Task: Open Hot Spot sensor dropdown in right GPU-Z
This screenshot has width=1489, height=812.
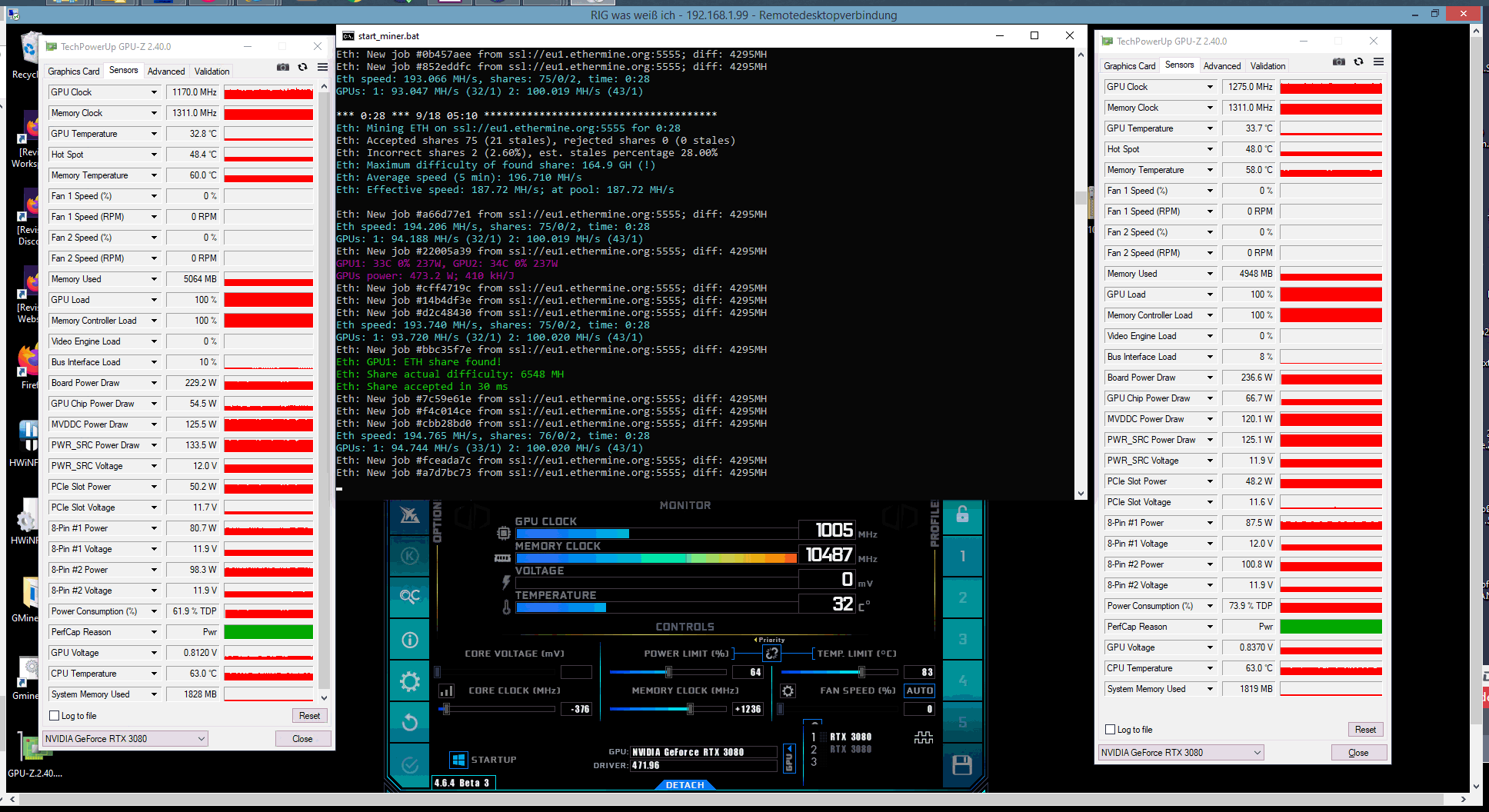Action: (1210, 148)
